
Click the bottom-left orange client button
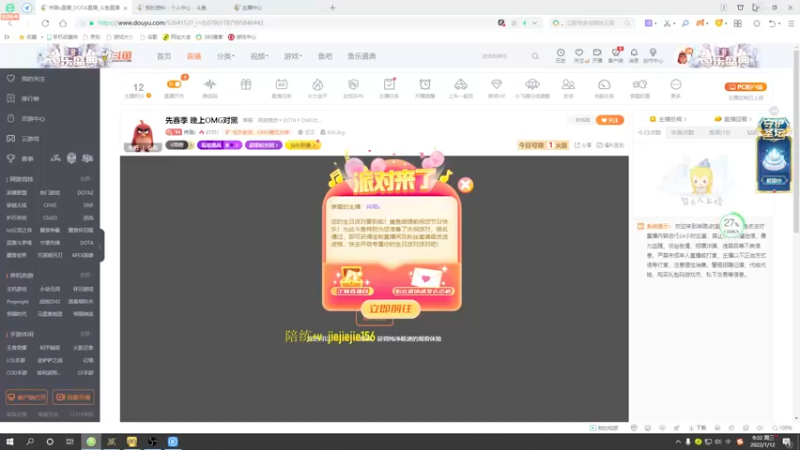point(27,397)
